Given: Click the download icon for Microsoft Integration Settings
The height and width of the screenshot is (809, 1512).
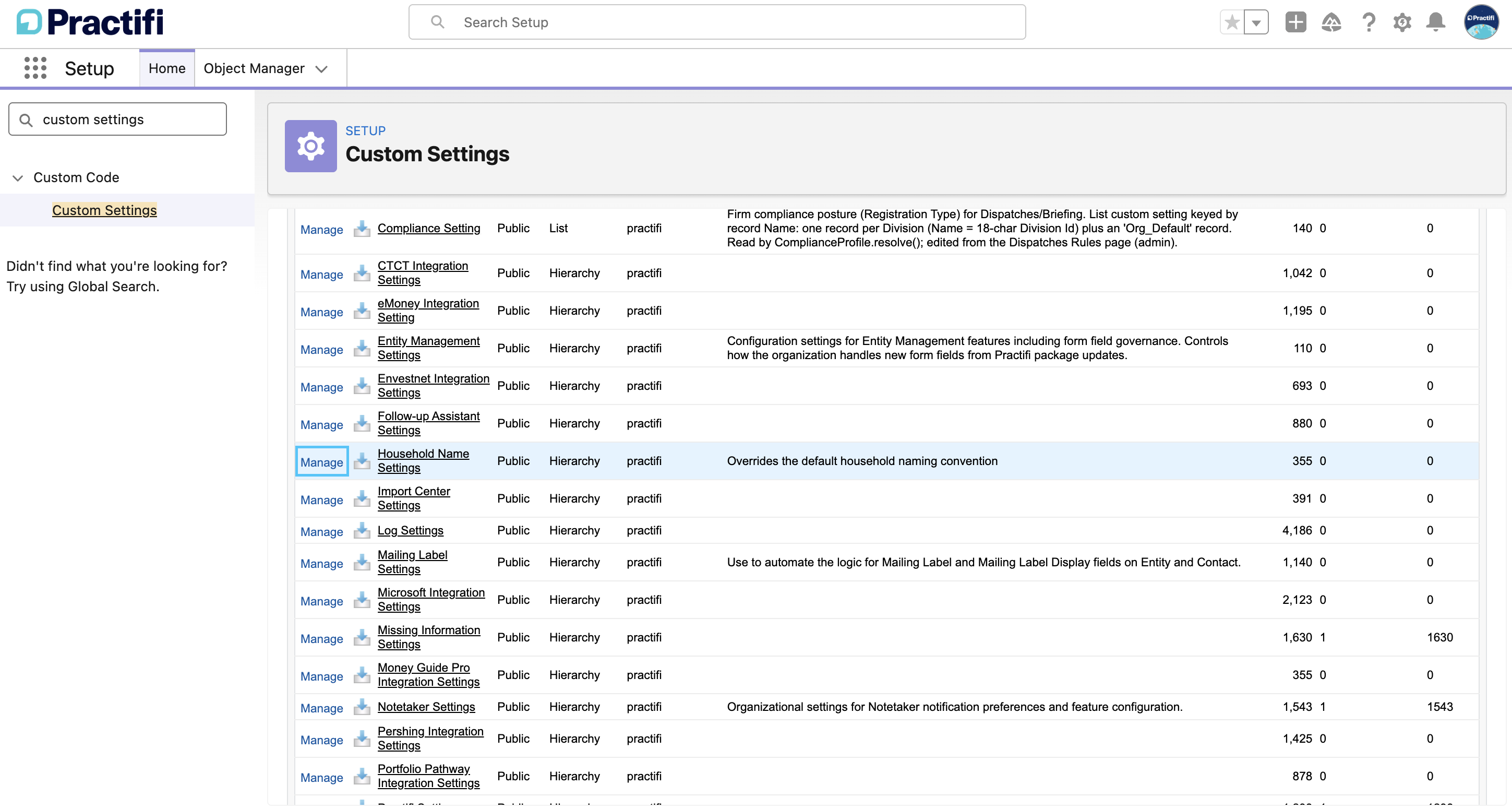Looking at the screenshot, I should click(x=362, y=599).
